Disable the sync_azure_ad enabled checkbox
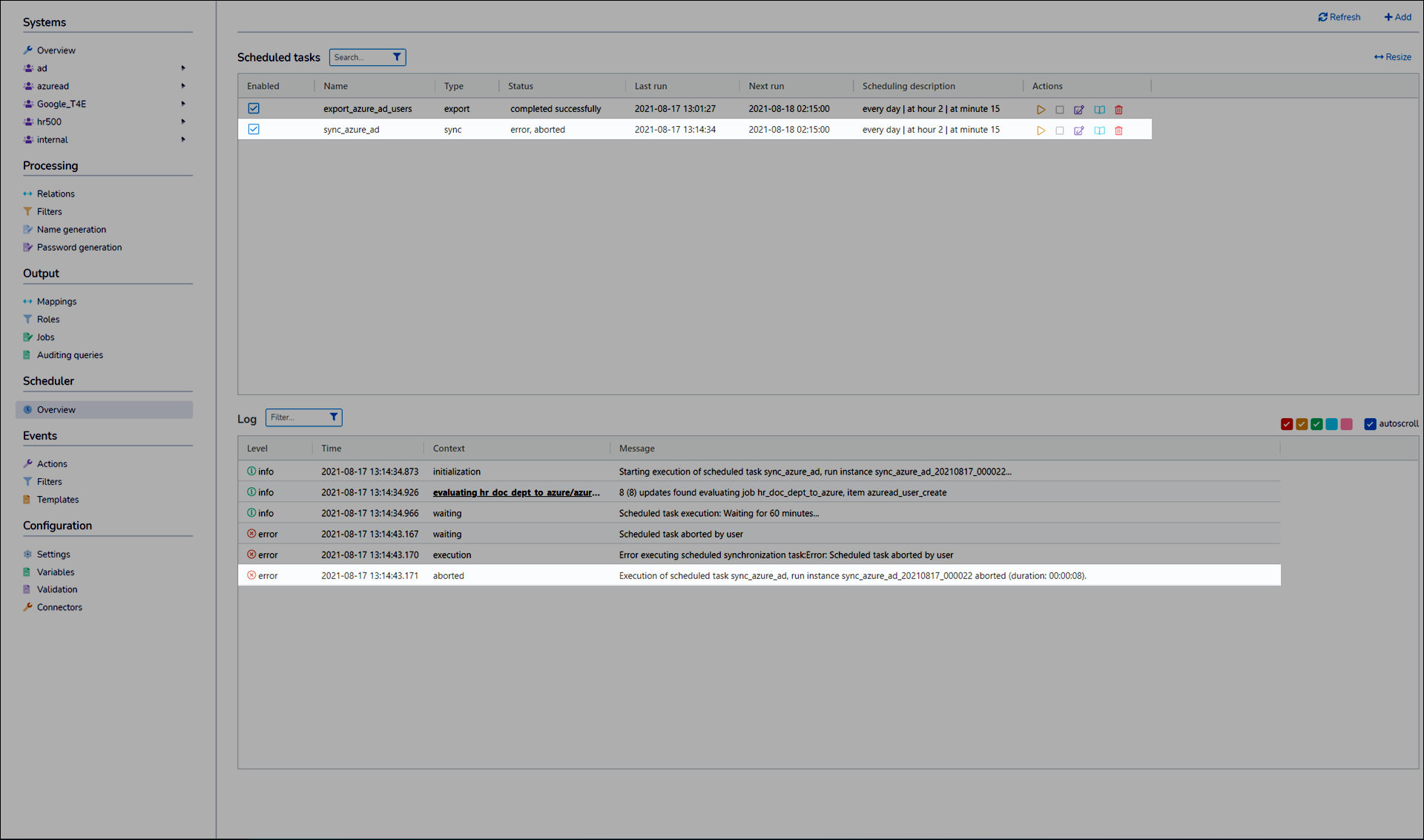 coord(254,129)
